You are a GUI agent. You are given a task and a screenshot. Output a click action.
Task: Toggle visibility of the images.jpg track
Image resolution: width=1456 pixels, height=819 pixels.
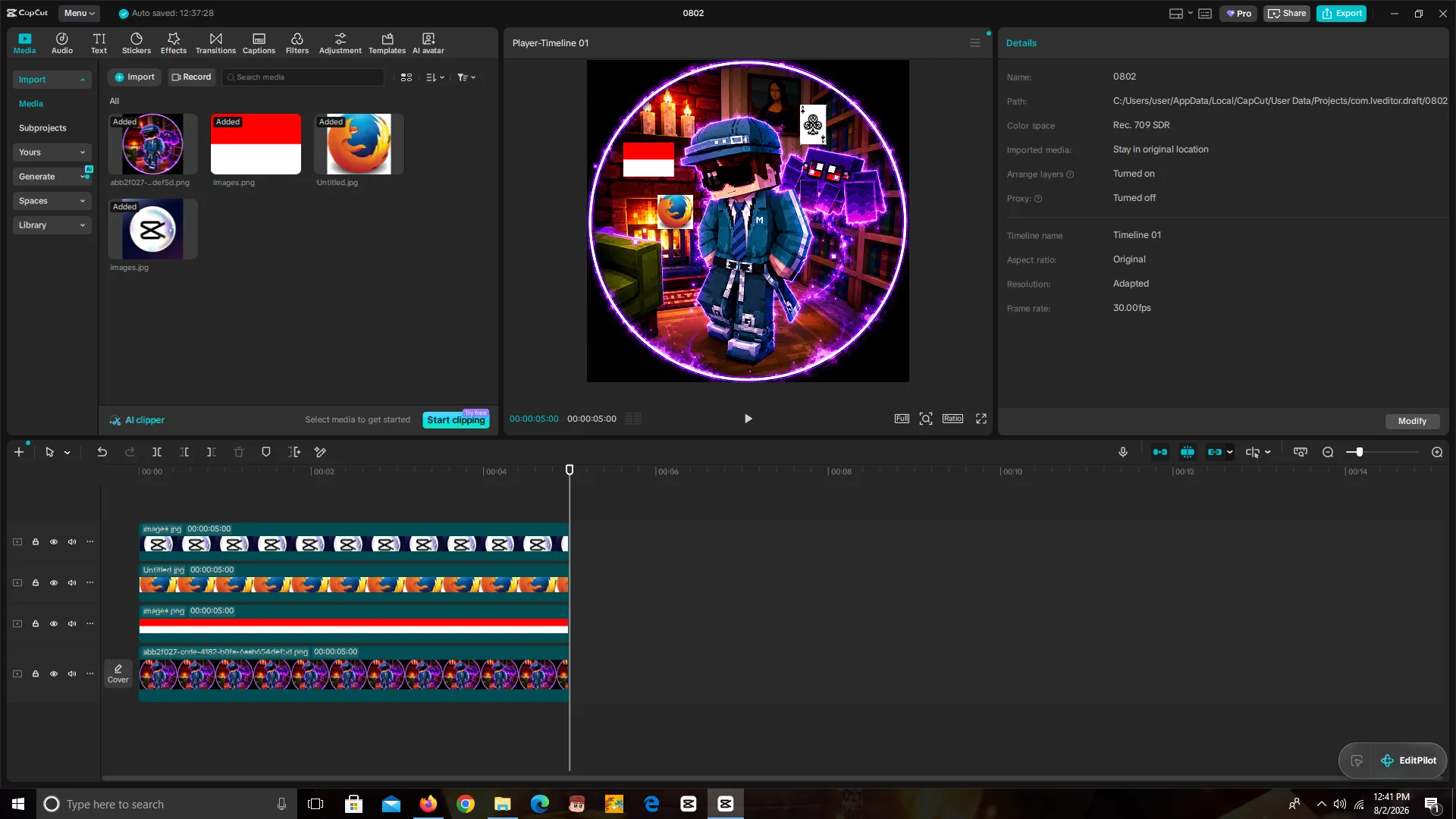click(x=54, y=542)
